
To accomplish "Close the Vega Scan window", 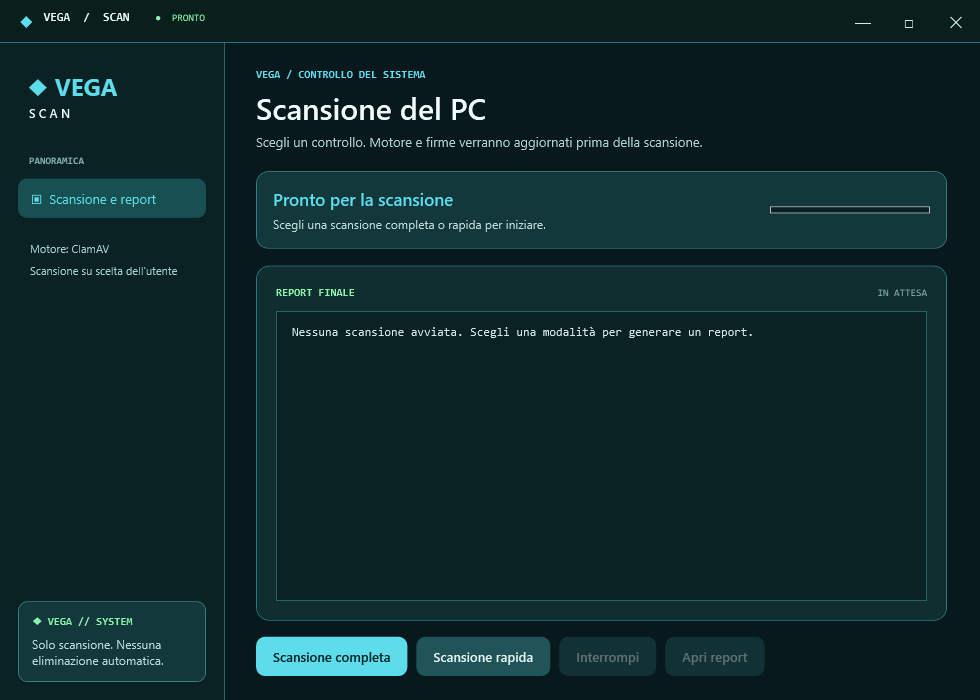I will (x=956, y=22).
